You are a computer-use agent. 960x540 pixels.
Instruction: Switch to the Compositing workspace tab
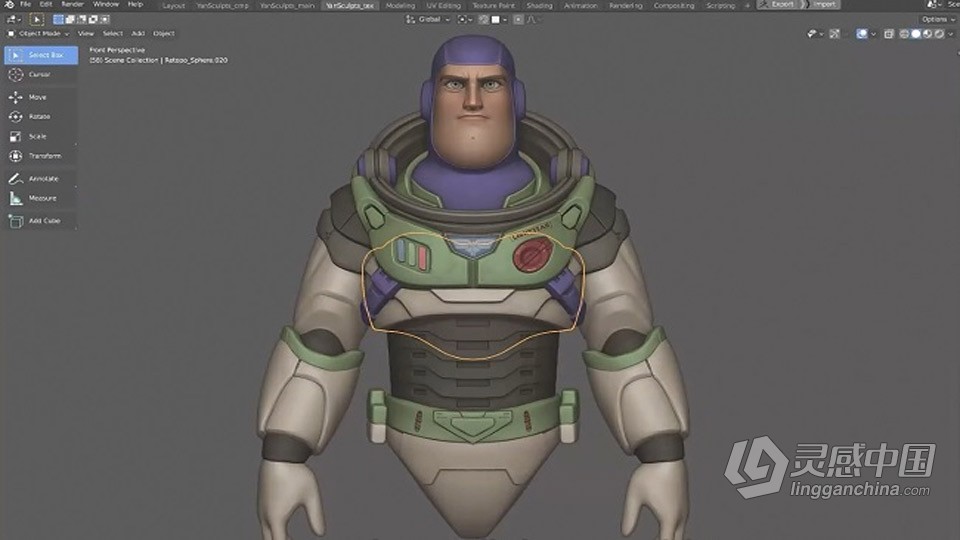(674, 6)
